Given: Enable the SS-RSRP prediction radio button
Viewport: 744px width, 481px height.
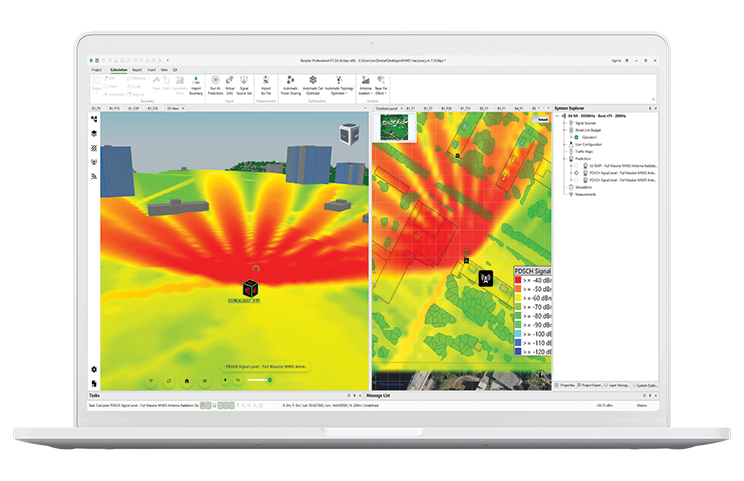Looking at the screenshot, I should coord(577,166).
